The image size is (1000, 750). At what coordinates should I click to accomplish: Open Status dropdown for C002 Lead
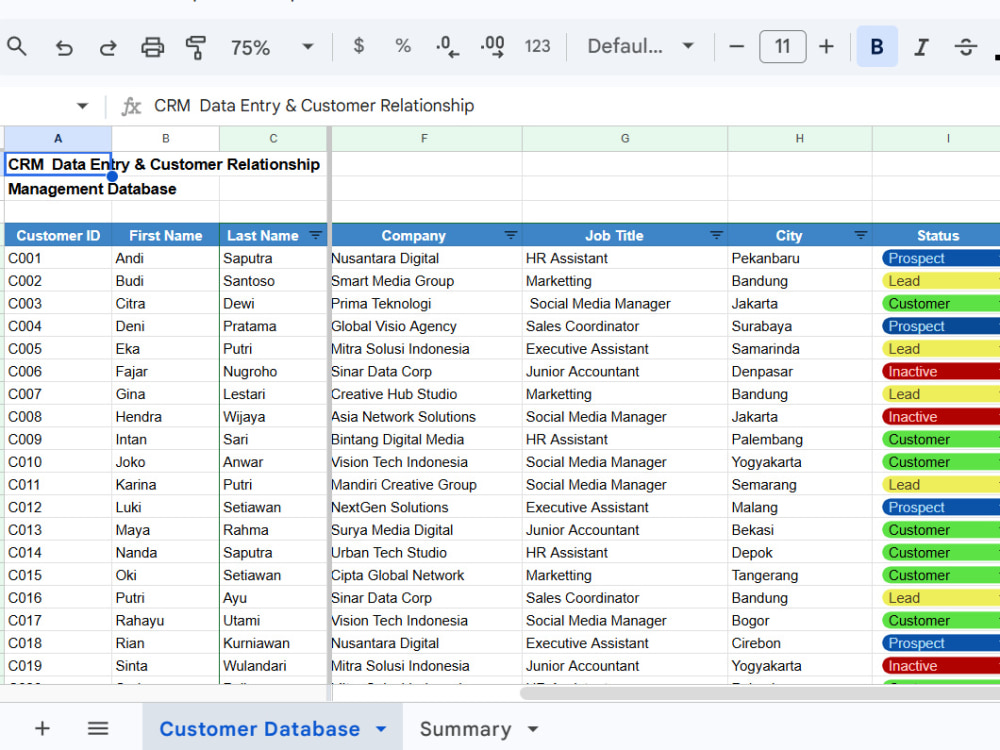coord(941,281)
